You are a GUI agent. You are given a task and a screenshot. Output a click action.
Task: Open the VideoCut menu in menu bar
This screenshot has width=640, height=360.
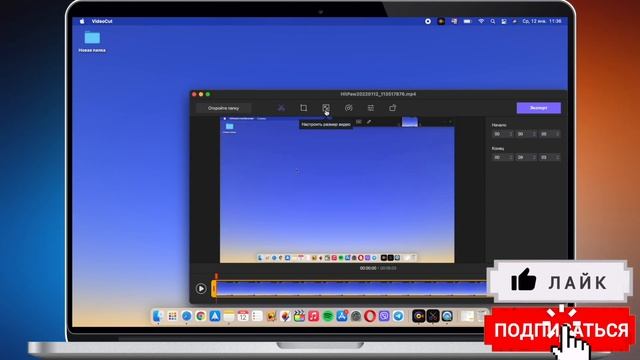[x=102, y=21]
